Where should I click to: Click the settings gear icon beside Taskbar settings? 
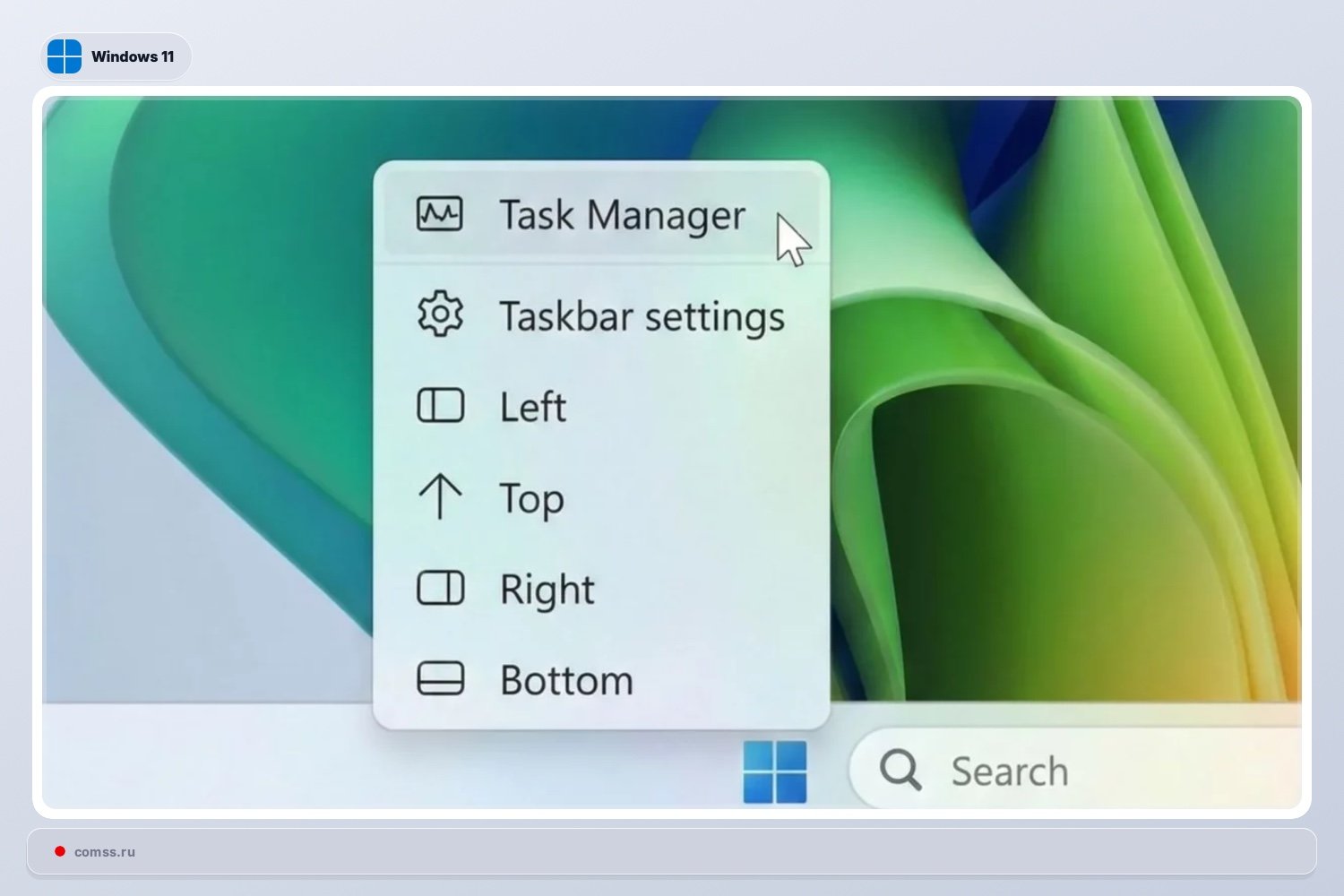(441, 314)
